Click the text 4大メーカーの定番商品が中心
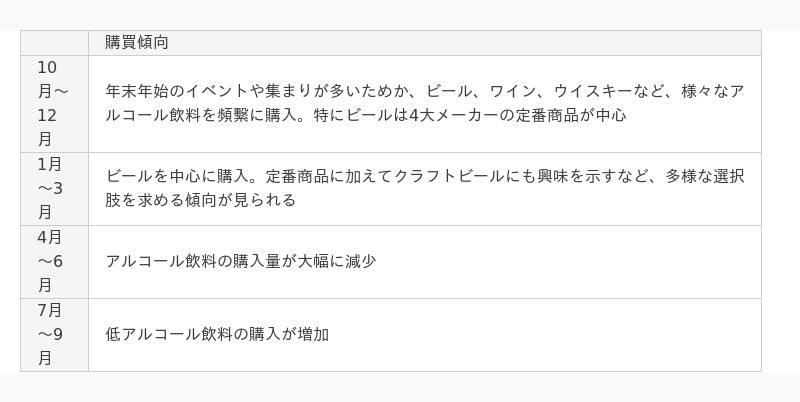 click(x=518, y=115)
